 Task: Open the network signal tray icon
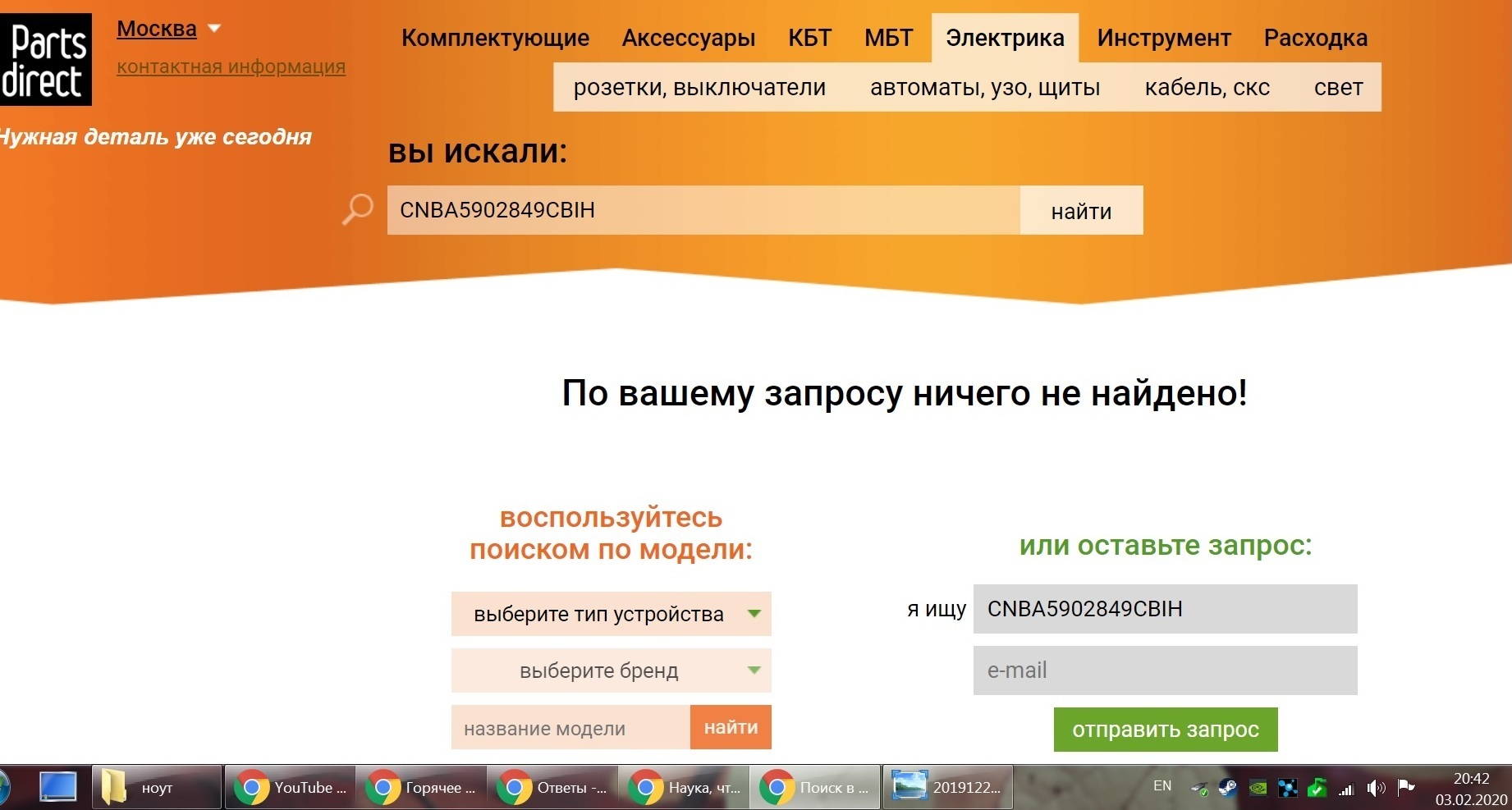click(x=1346, y=789)
